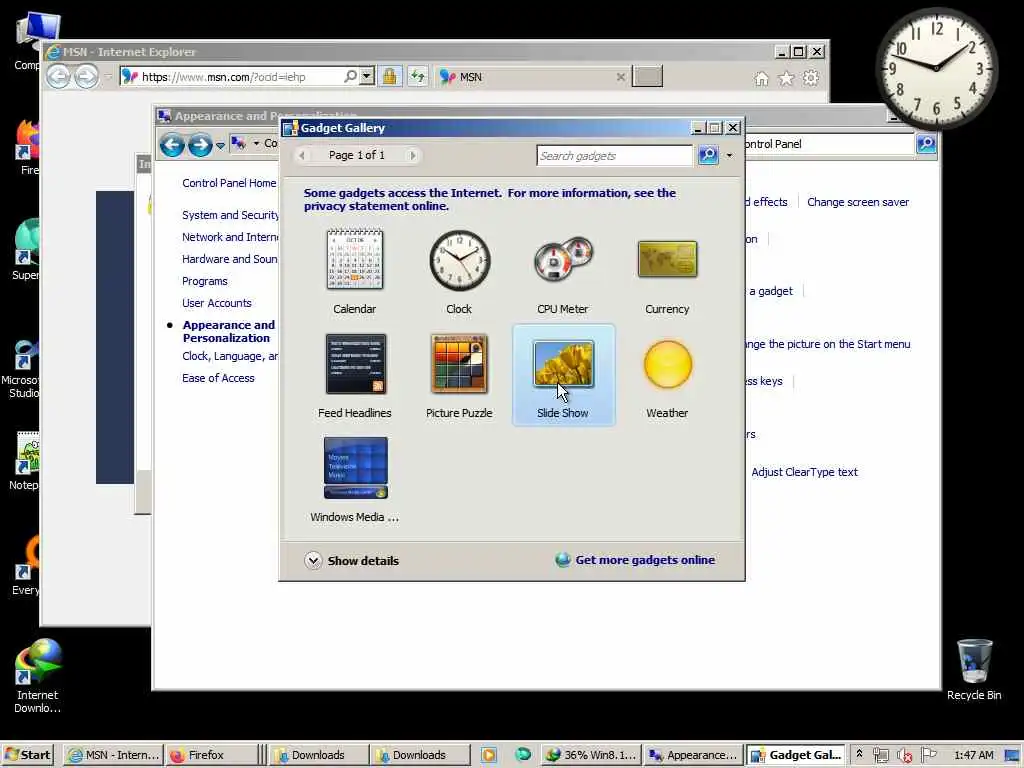1024x768 pixels.
Task: Select the Feed Headlines gadget
Action: point(355,364)
